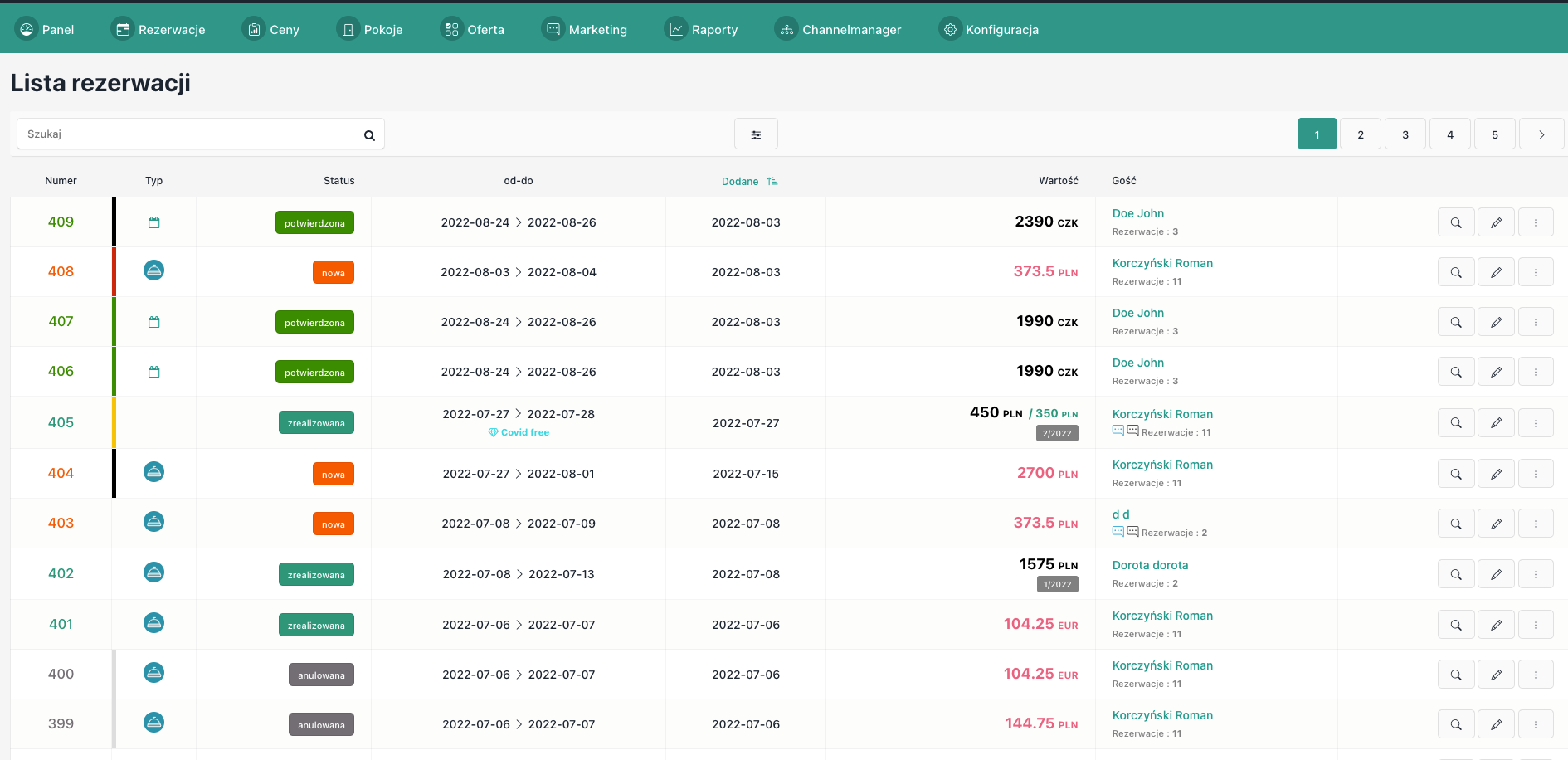The width and height of the screenshot is (1568, 760).
Task: View reservation 407 details magnifier
Action: (1456, 322)
